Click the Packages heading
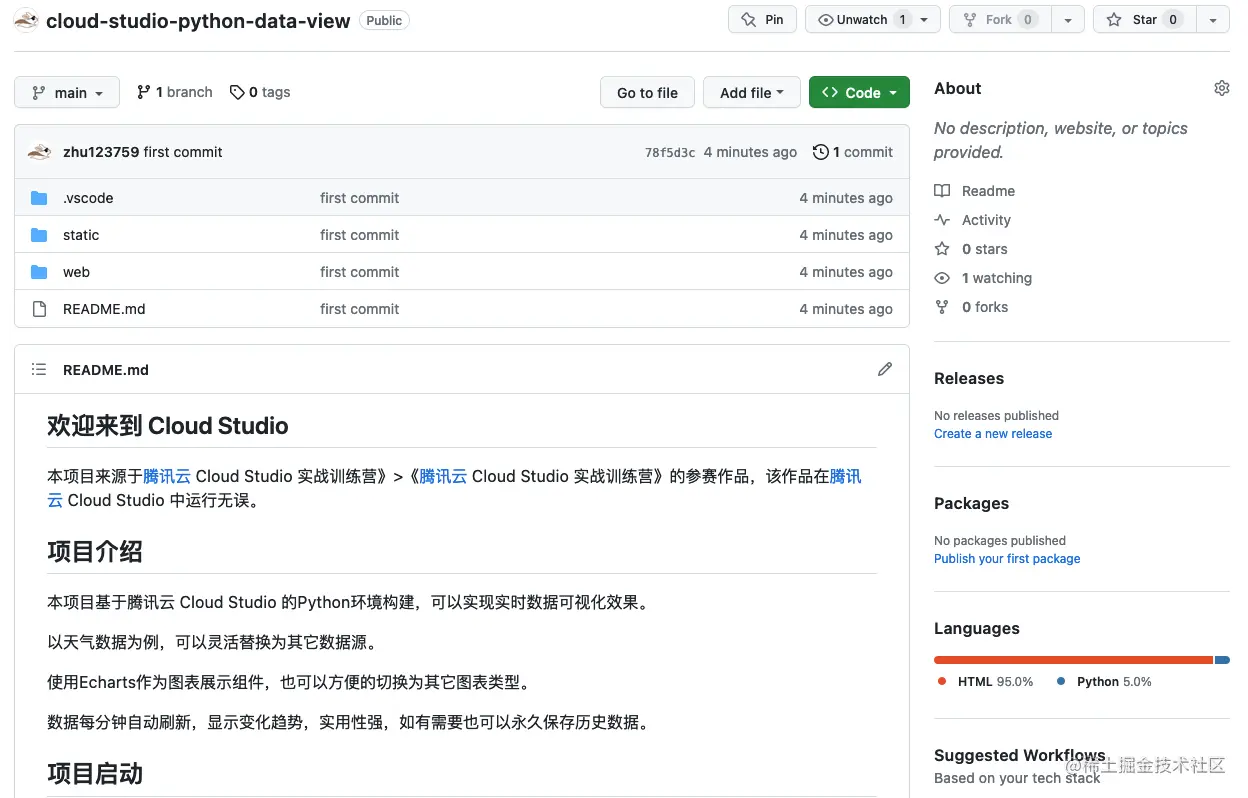The image size is (1248, 798). coord(971,503)
